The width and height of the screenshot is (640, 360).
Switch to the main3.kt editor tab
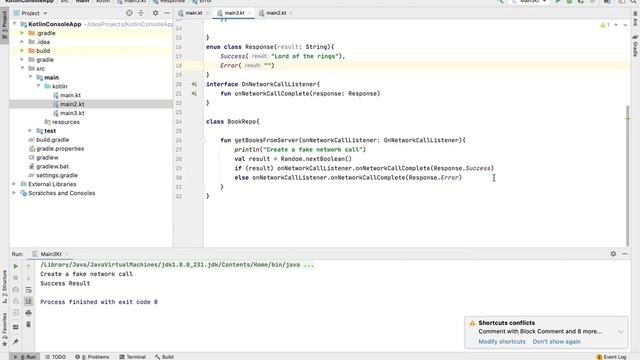click(x=234, y=13)
